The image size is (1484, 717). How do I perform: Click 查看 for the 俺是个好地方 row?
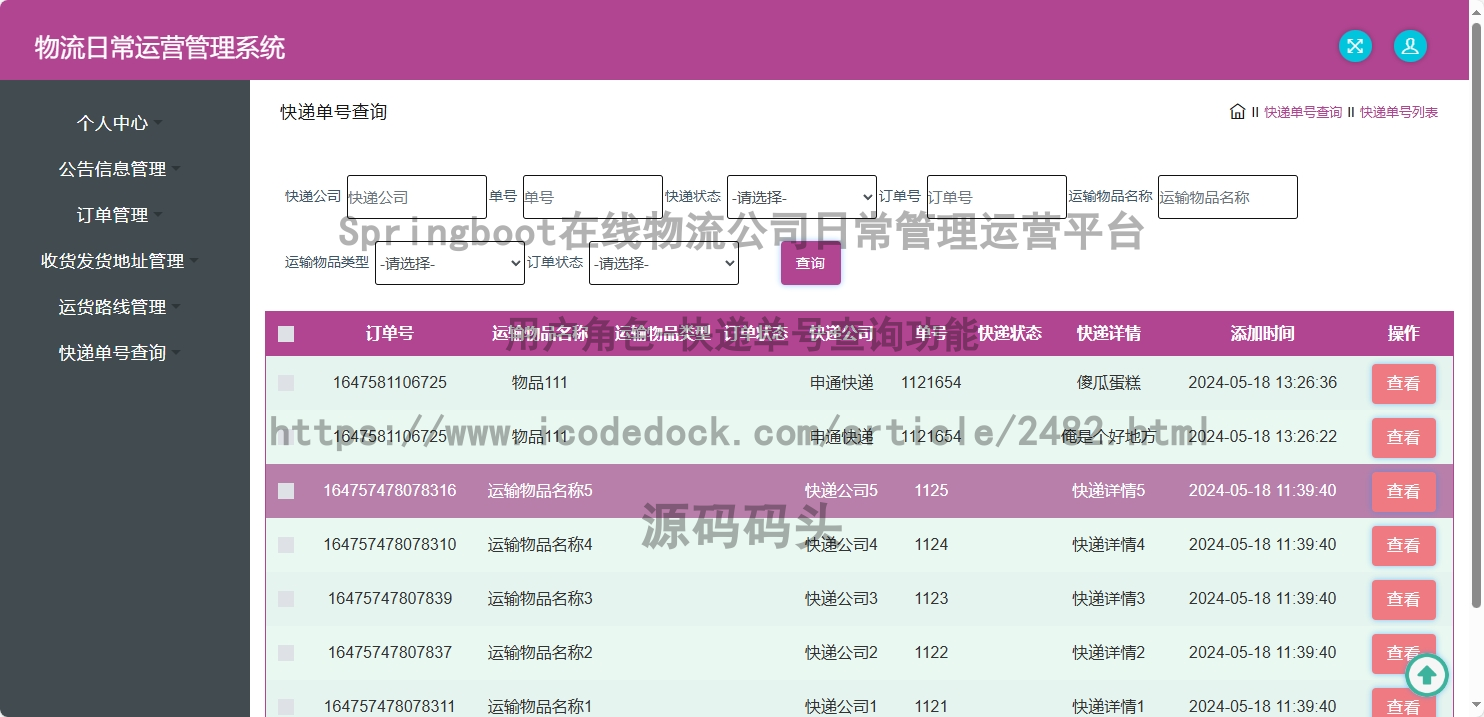click(1403, 438)
